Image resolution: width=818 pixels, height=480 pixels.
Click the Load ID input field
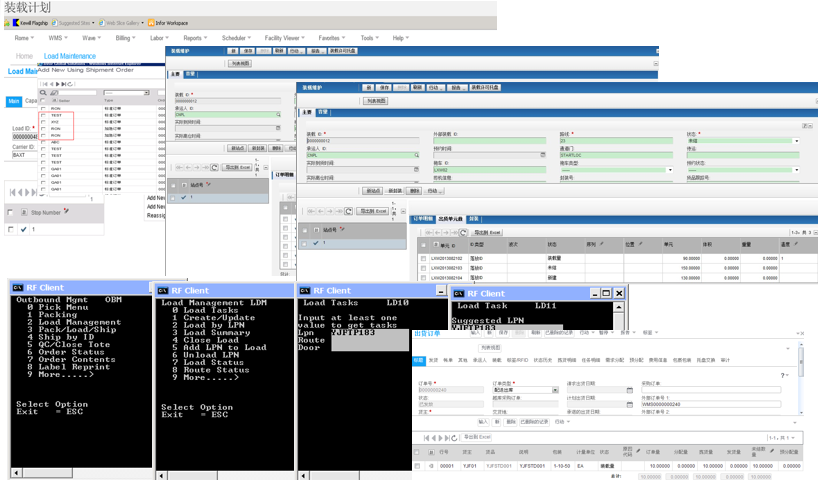[24, 137]
